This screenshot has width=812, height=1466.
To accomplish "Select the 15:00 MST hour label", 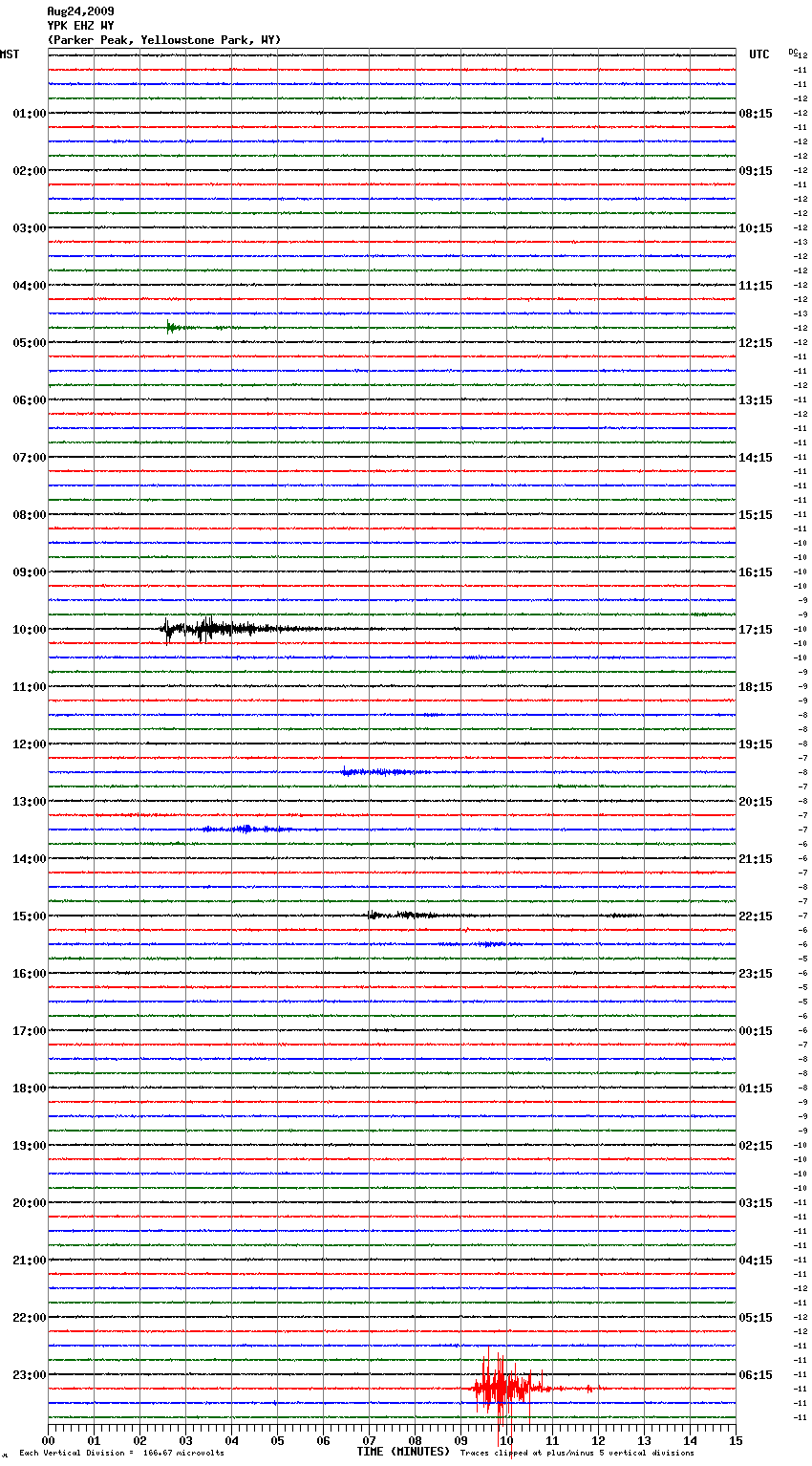I will pos(30,916).
